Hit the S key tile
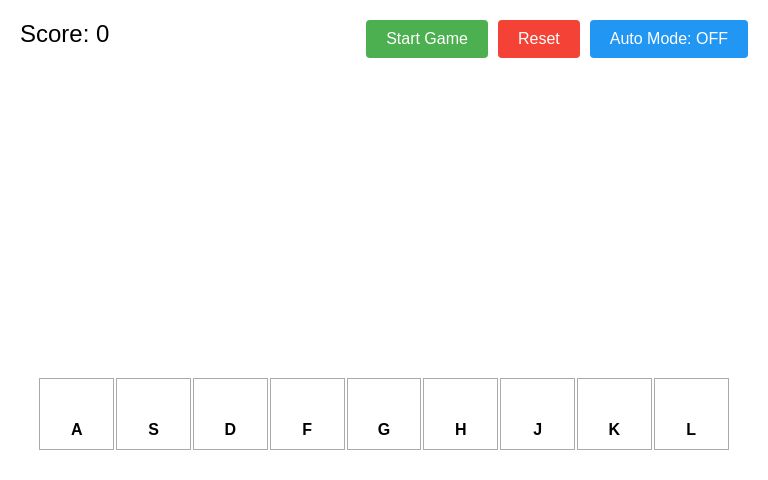Screen dimensions: 768x480 pyautogui.click(x=153, y=414)
